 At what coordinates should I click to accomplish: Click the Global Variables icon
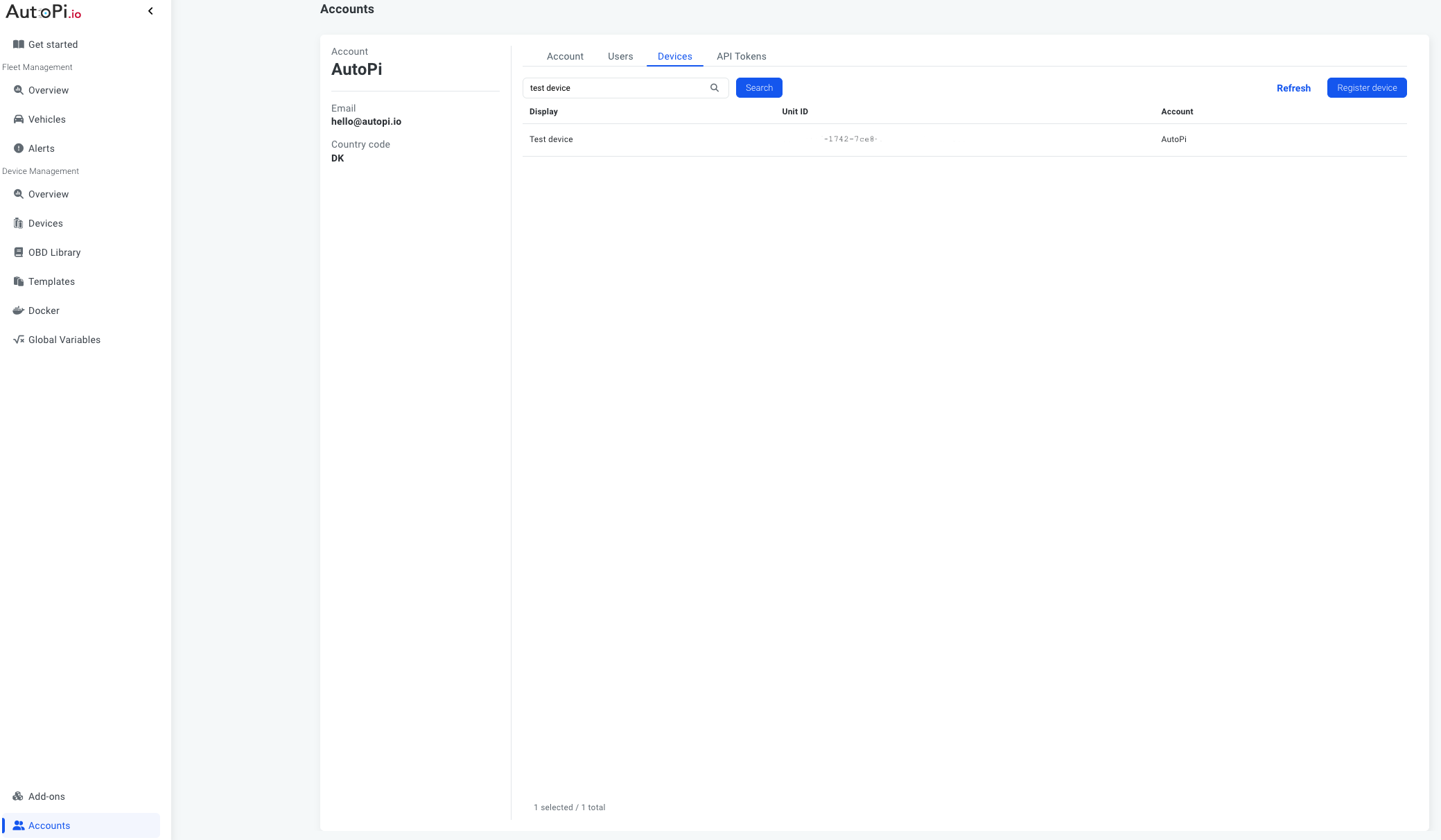tap(18, 339)
